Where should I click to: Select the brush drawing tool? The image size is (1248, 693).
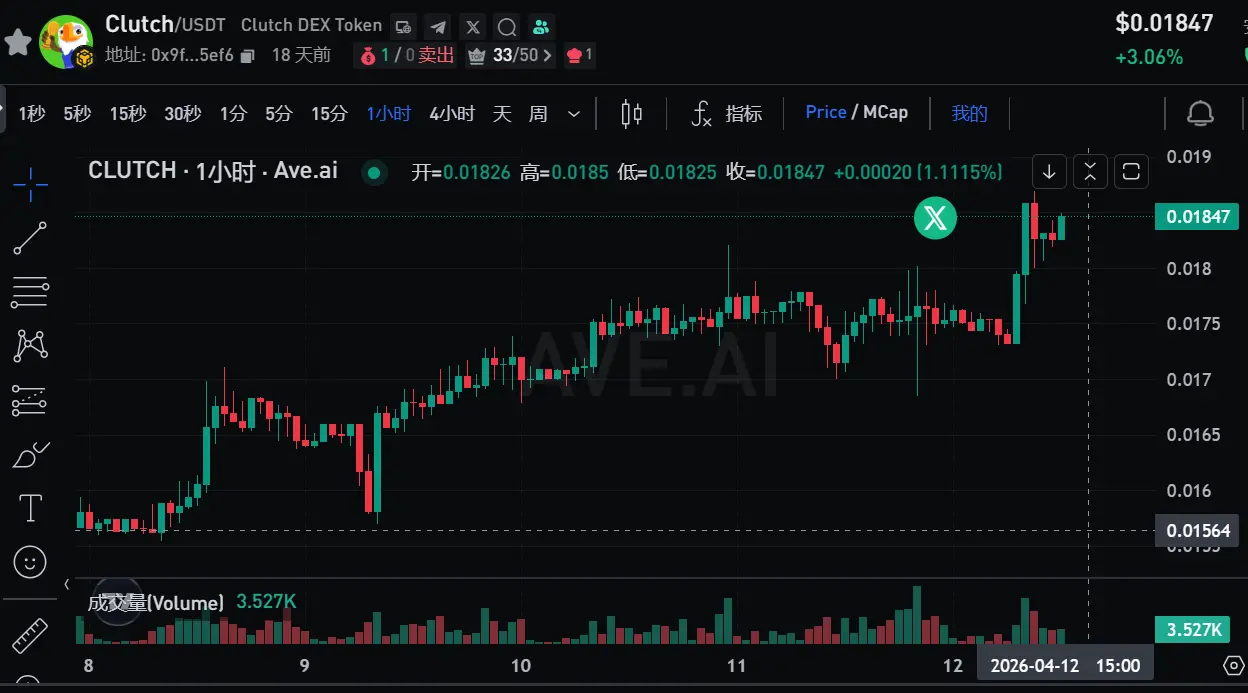point(30,455)
